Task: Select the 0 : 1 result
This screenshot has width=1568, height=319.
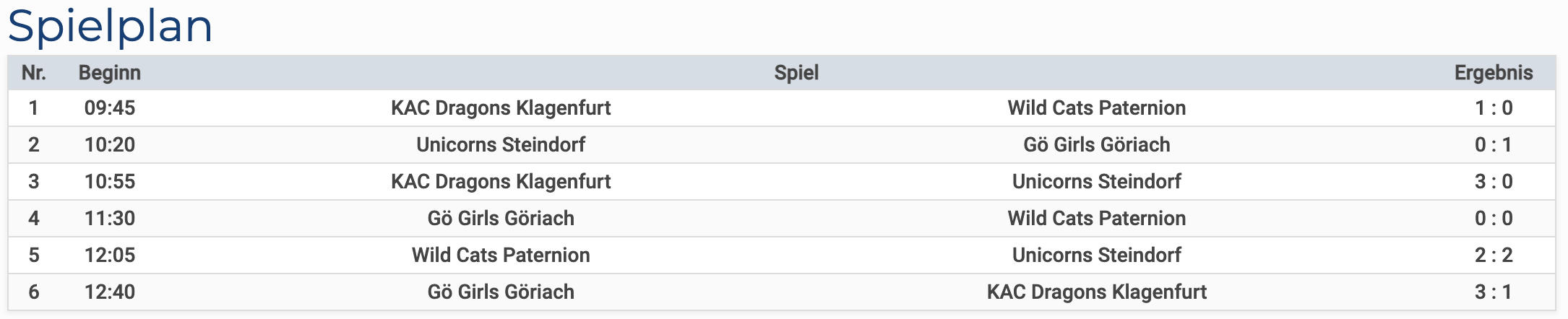Action: tap(1494, 145)
